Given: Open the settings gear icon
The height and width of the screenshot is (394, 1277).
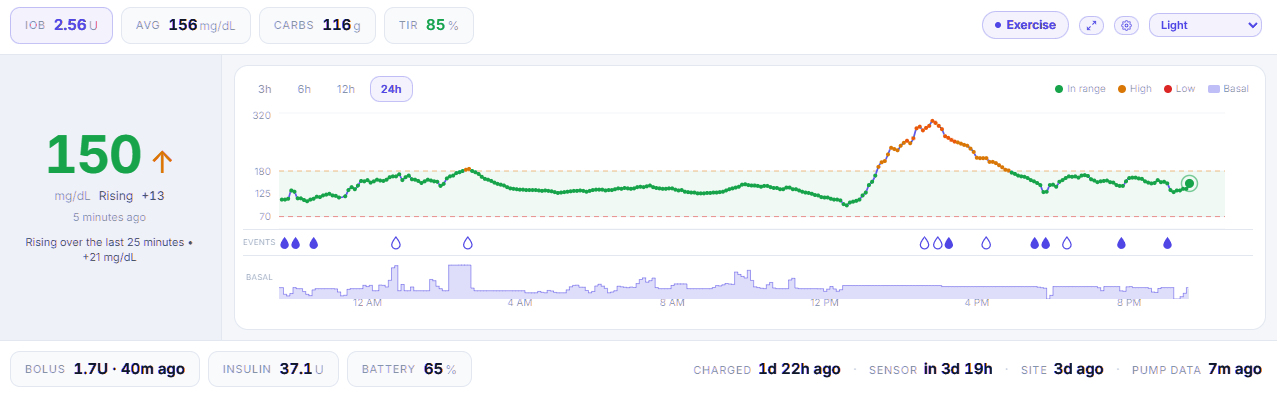Looking at the screenshot, I should point(1127,25).
